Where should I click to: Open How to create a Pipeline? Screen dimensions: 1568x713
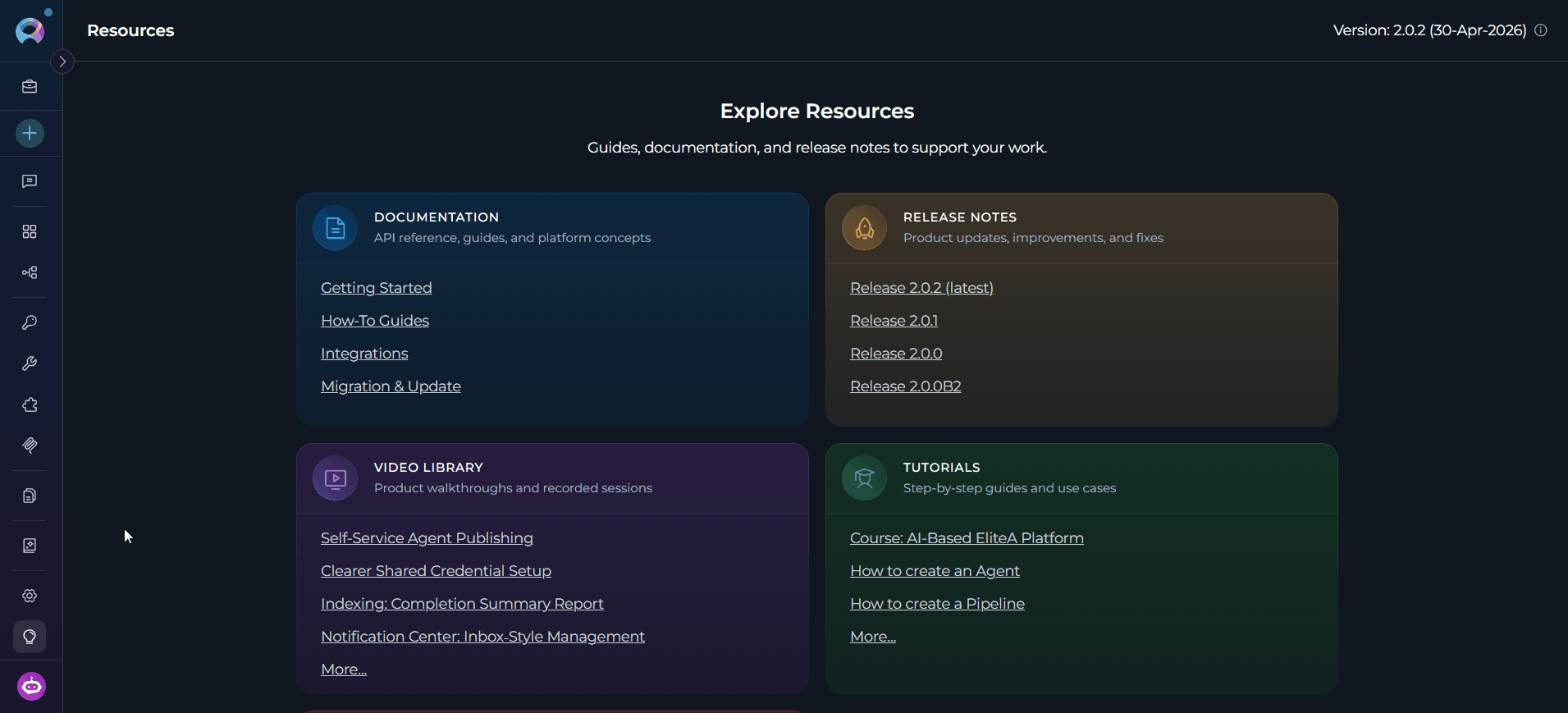(x=937, y=604)
